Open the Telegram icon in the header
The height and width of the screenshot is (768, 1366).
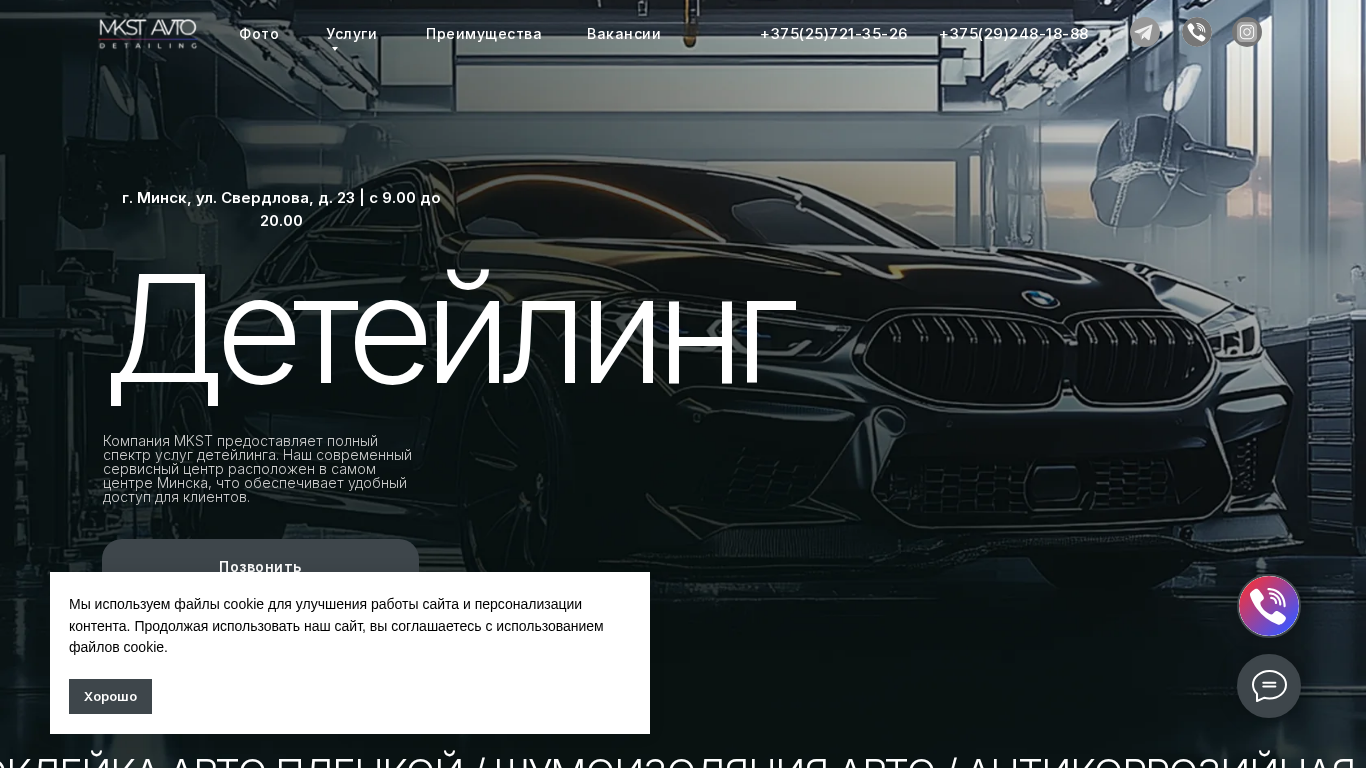(1145, 33)
